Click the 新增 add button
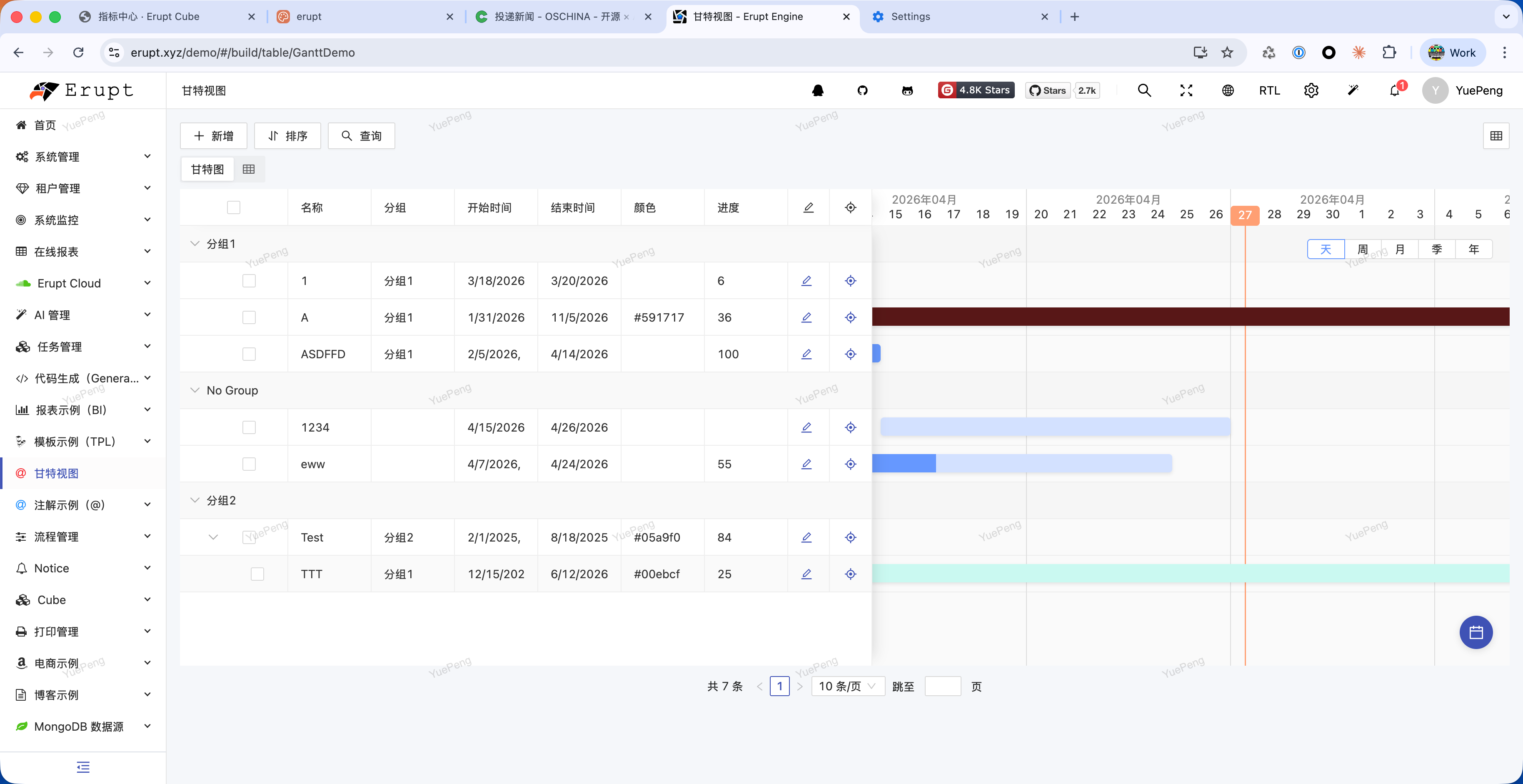1523x784 pixels. (213, 136)
